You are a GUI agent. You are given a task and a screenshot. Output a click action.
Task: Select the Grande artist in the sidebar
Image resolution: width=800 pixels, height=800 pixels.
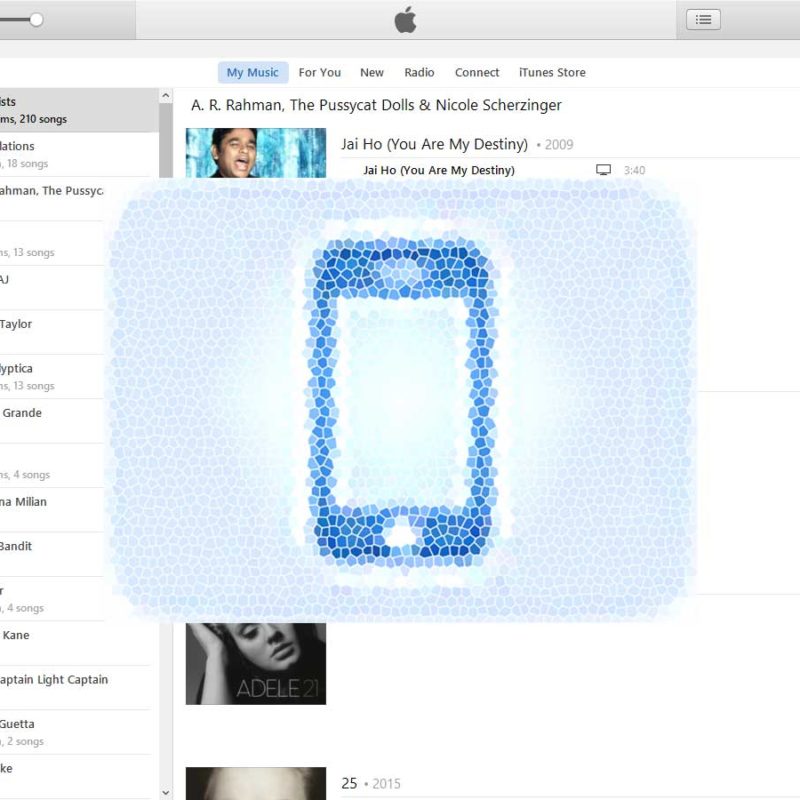click(51, 421)
